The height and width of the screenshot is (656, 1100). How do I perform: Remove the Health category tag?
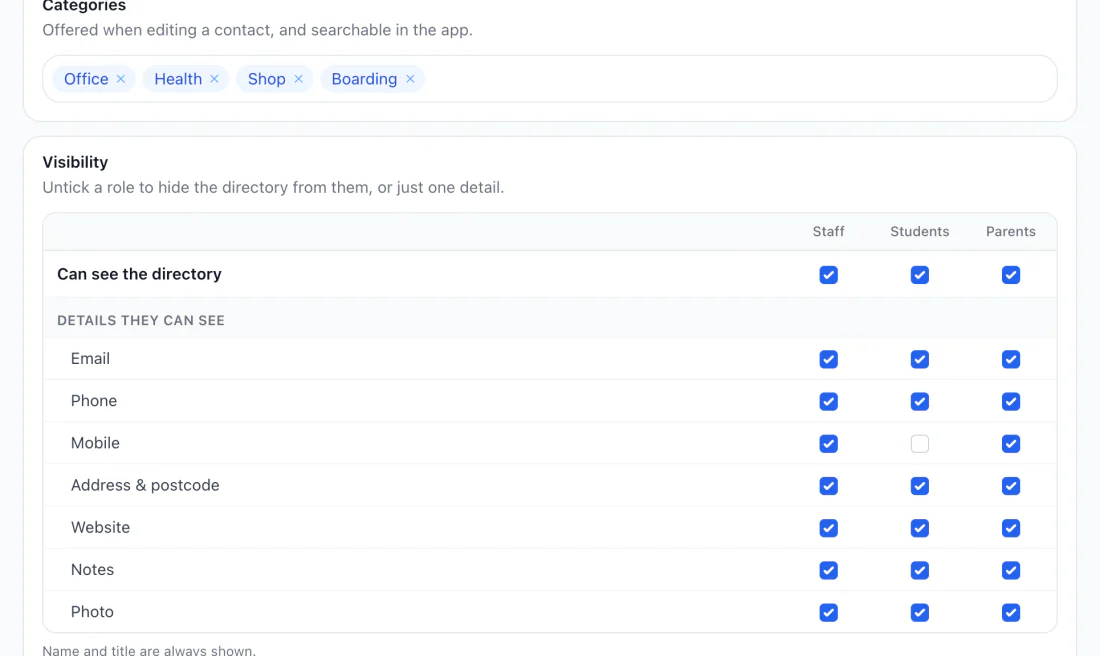point(214,79)
